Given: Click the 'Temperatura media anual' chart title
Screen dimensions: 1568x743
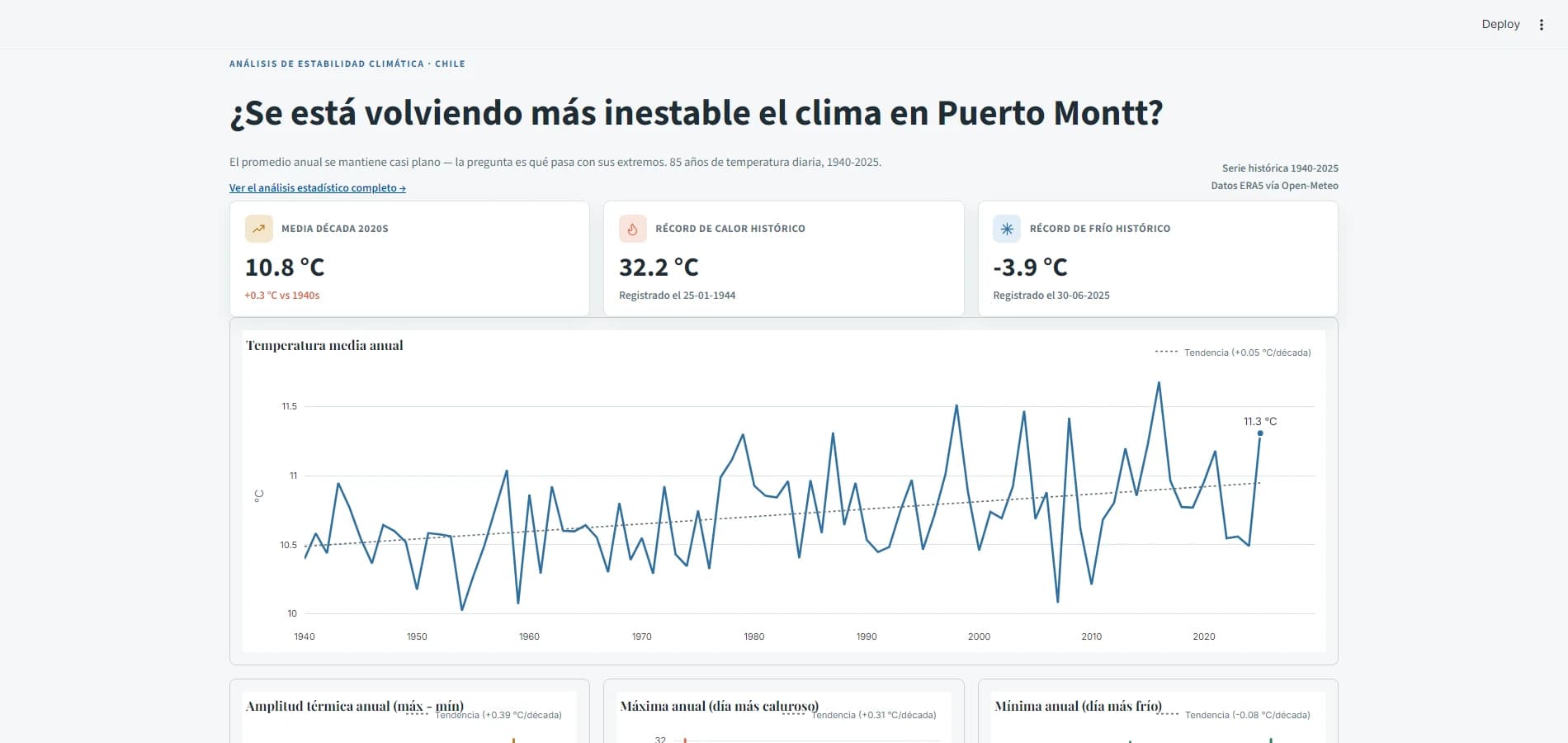Looking at the screenshot, I should click(x=324, y=346).
